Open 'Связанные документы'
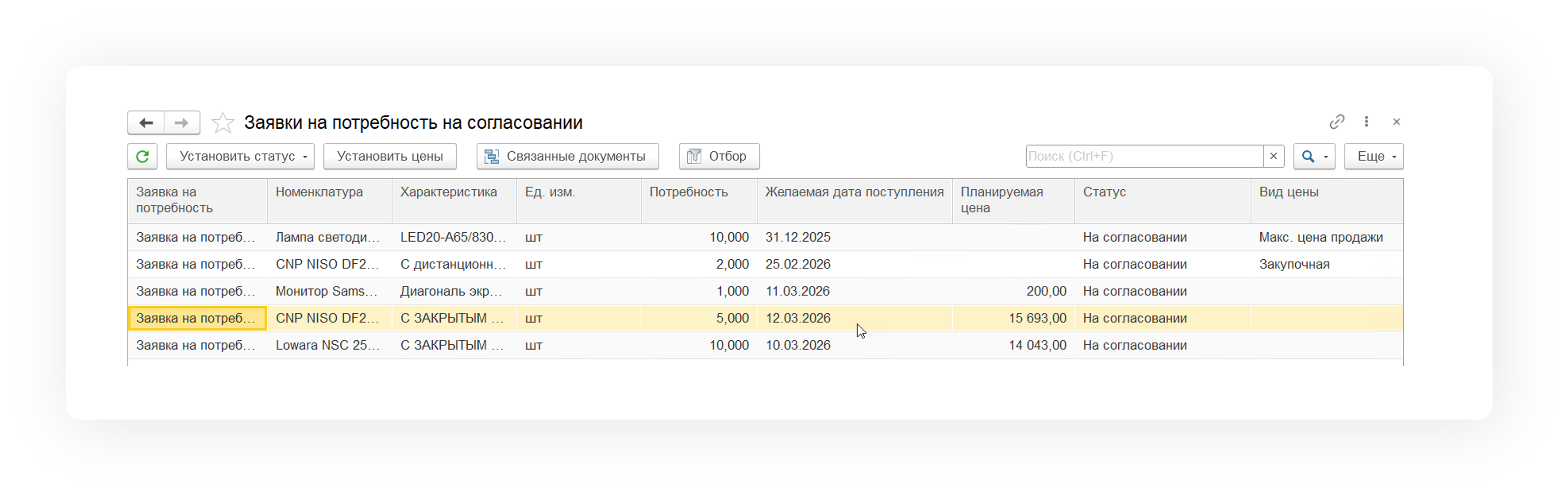 point(568,156)
